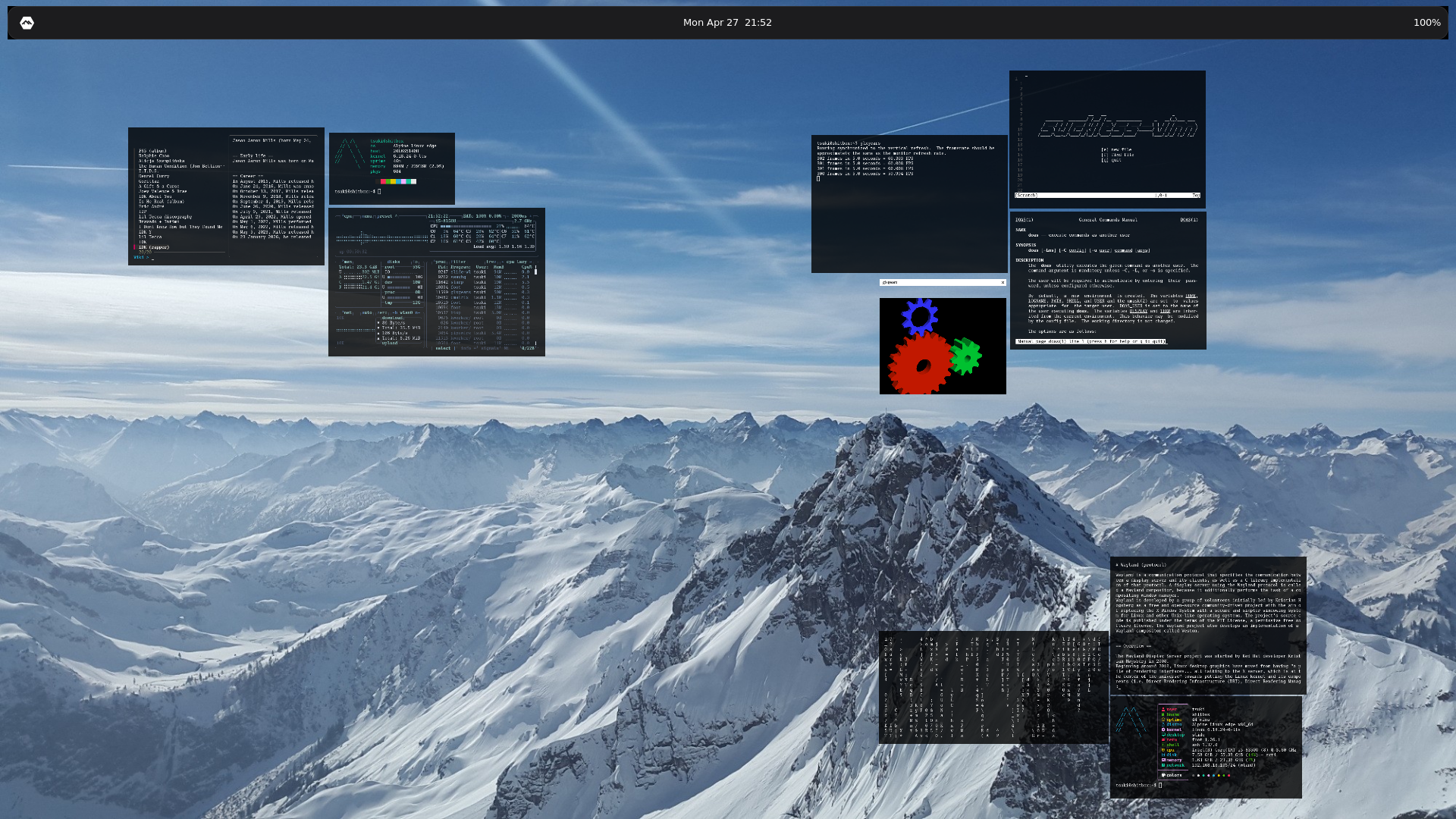This screenshot has height=819, width=1456.
Task: Click the new file entry in vim
Action: [1116, 149]
